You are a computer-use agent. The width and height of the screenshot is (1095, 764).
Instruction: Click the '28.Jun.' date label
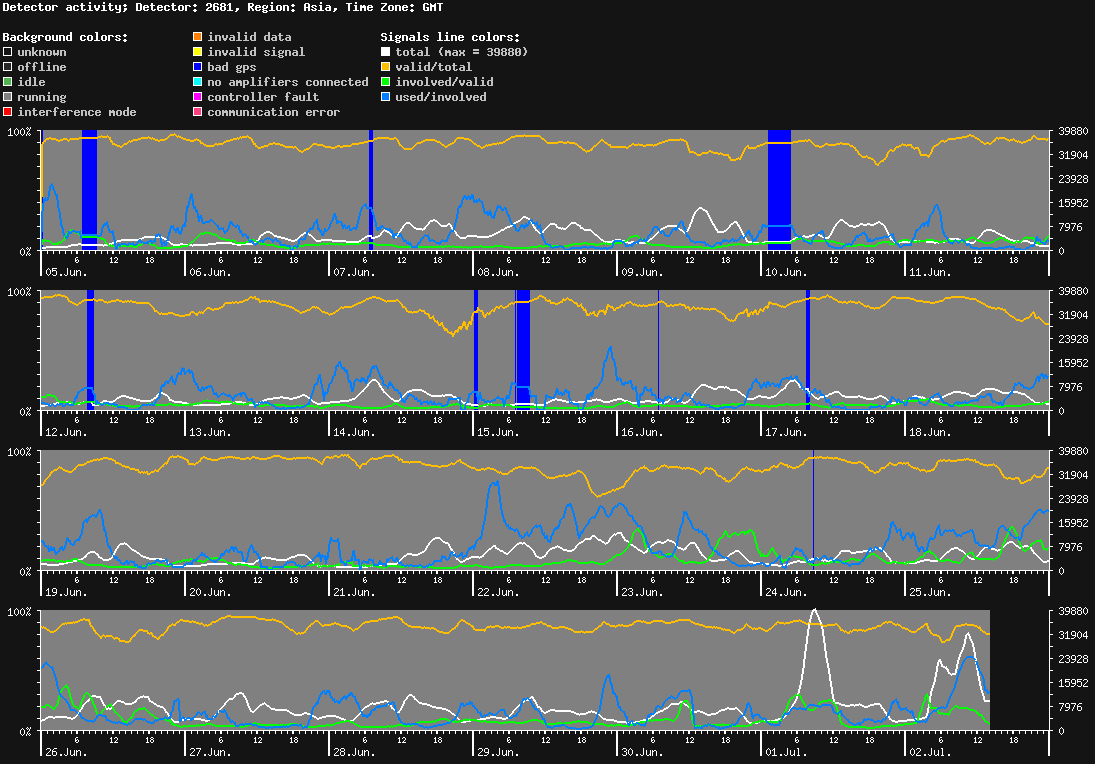[354, 752]
